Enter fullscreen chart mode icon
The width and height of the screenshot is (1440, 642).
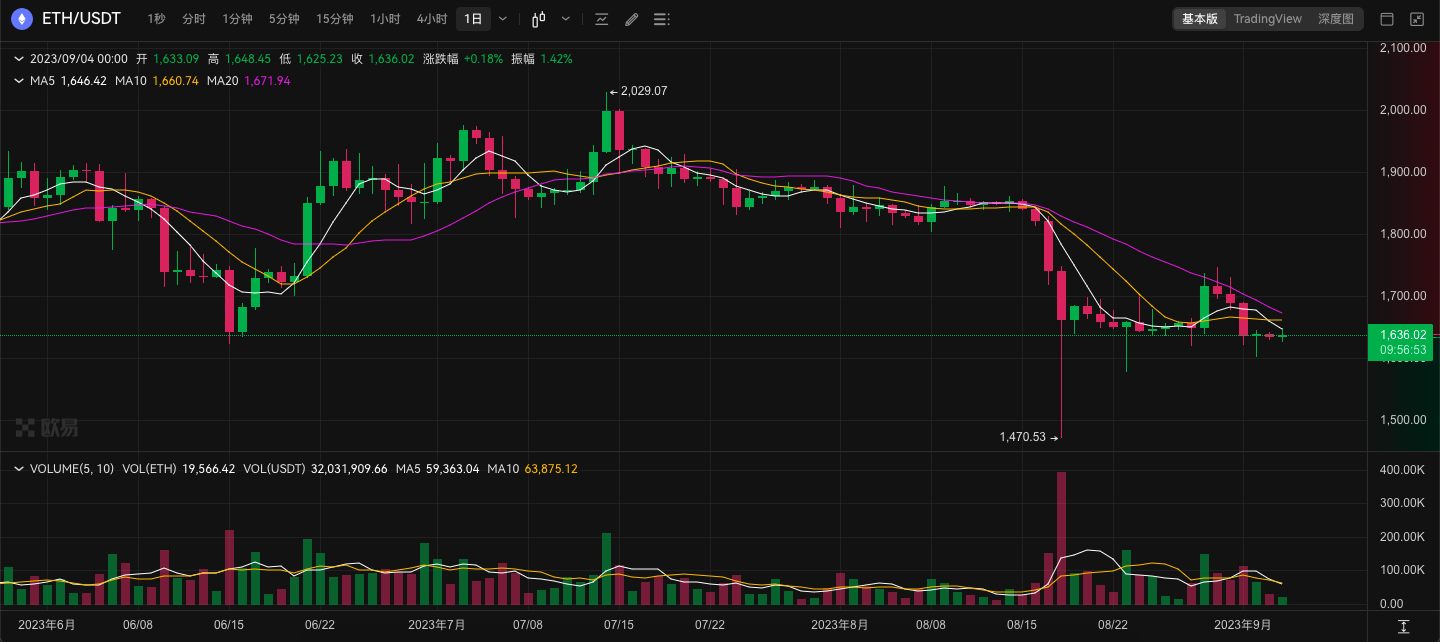pos(1417,19)
